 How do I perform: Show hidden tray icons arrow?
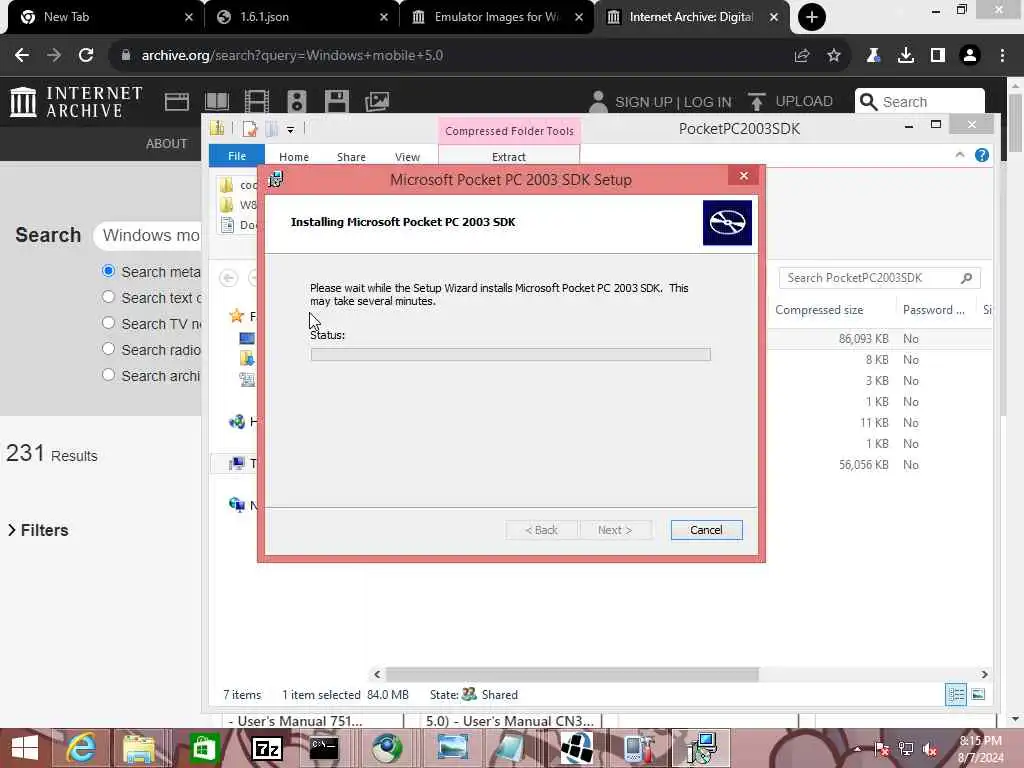tap(857, 749)
